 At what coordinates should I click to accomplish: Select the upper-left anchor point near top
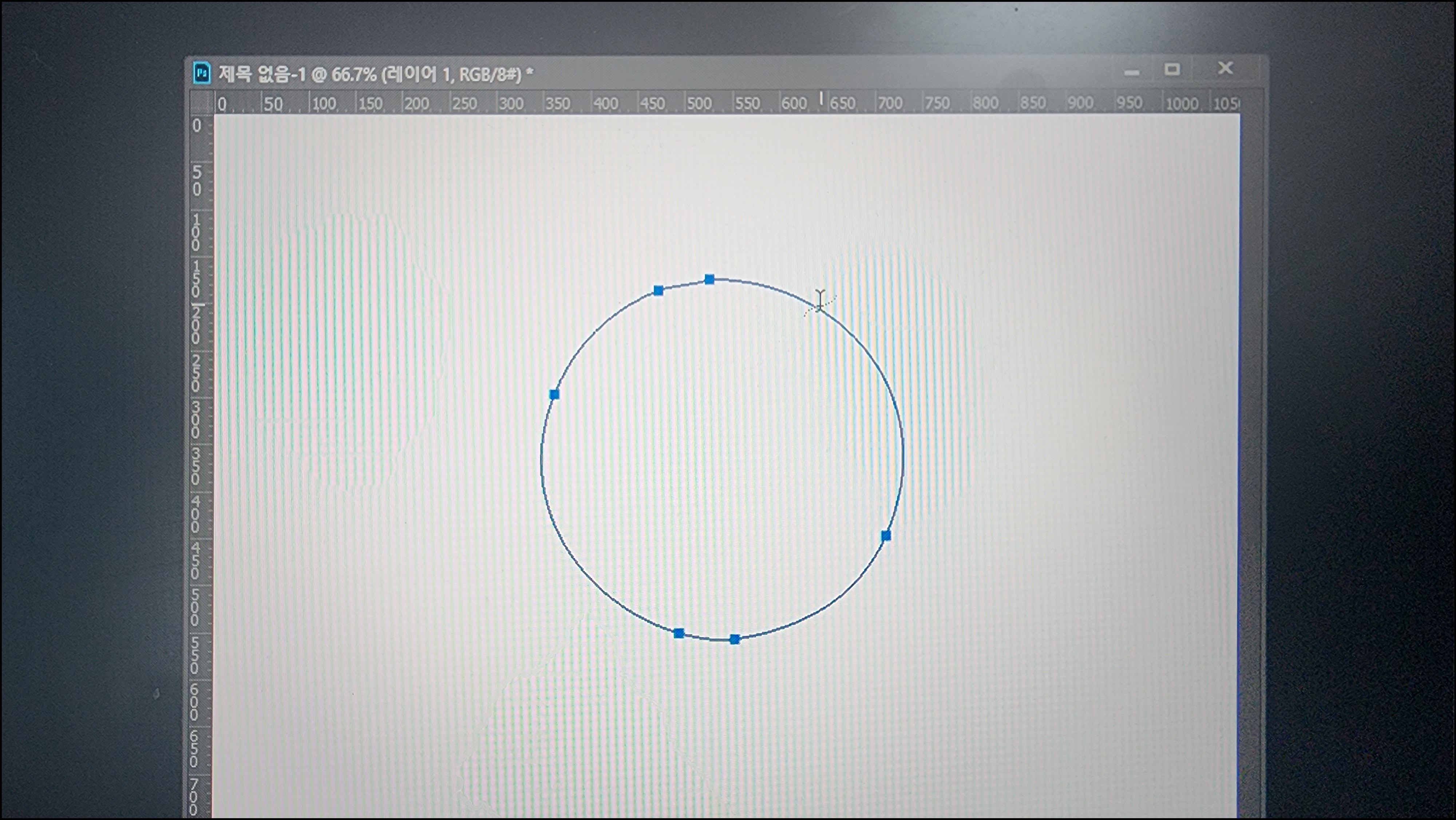pyautogui.click(x=658, y=291)
